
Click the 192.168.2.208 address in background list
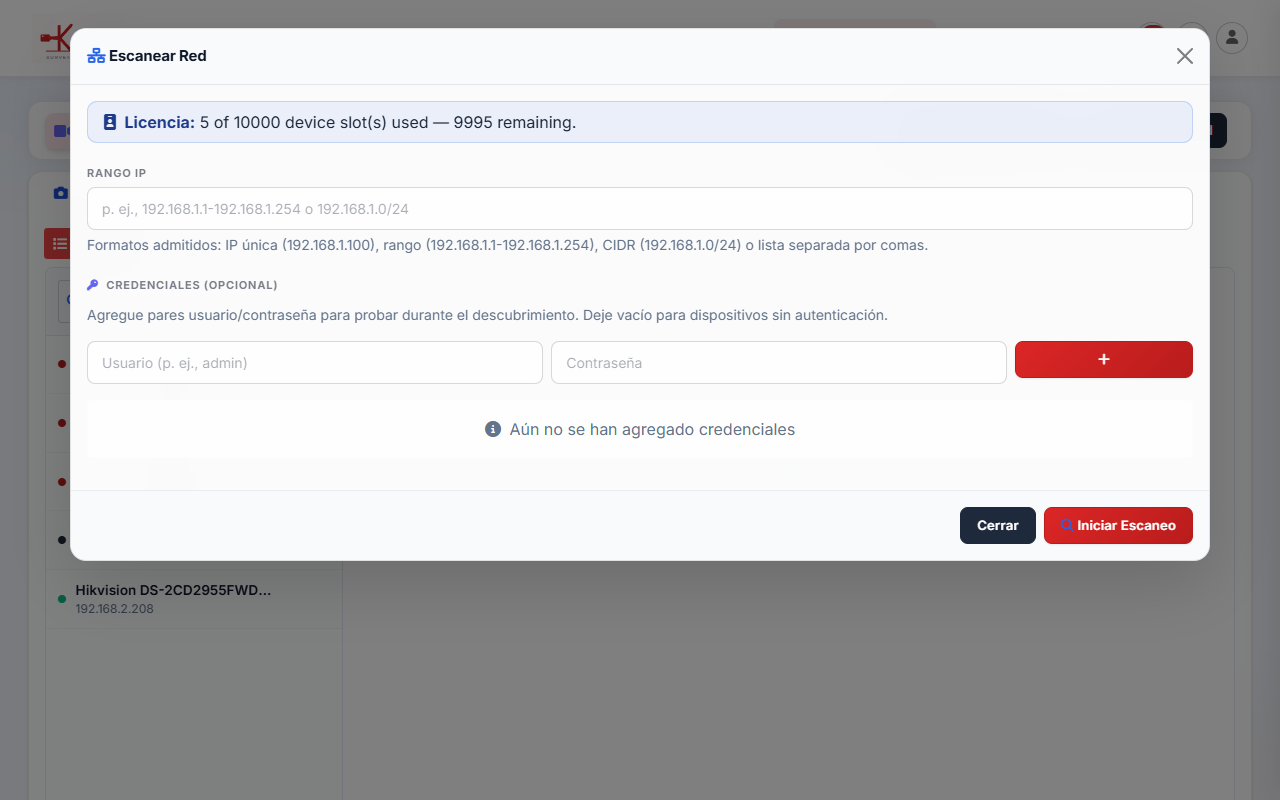point(115,609)
